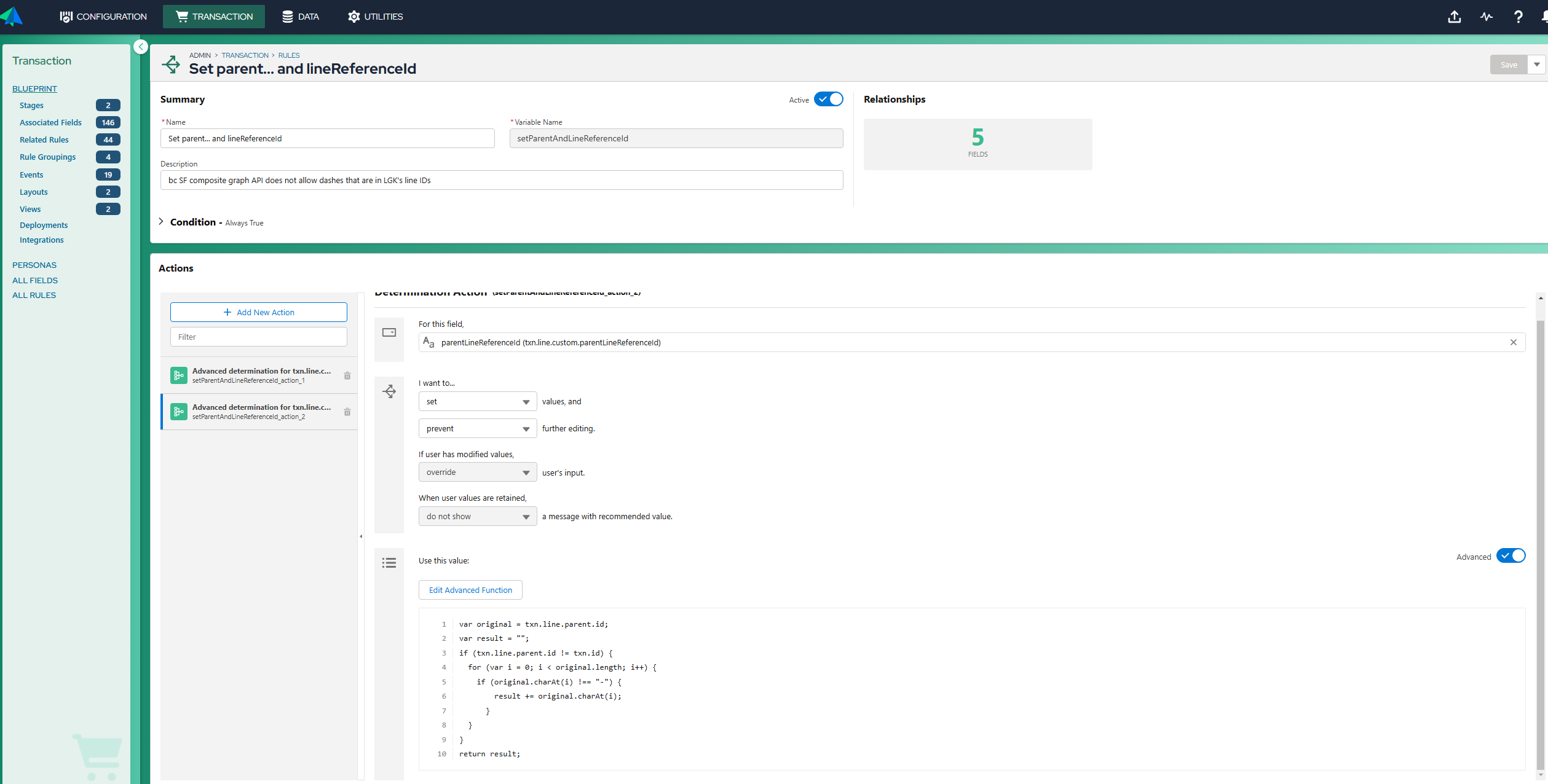Image resolution: width=1548 pixels, height=784 pixels.
Task: Click RULES breadcrumb link
Action: point(289,55)
